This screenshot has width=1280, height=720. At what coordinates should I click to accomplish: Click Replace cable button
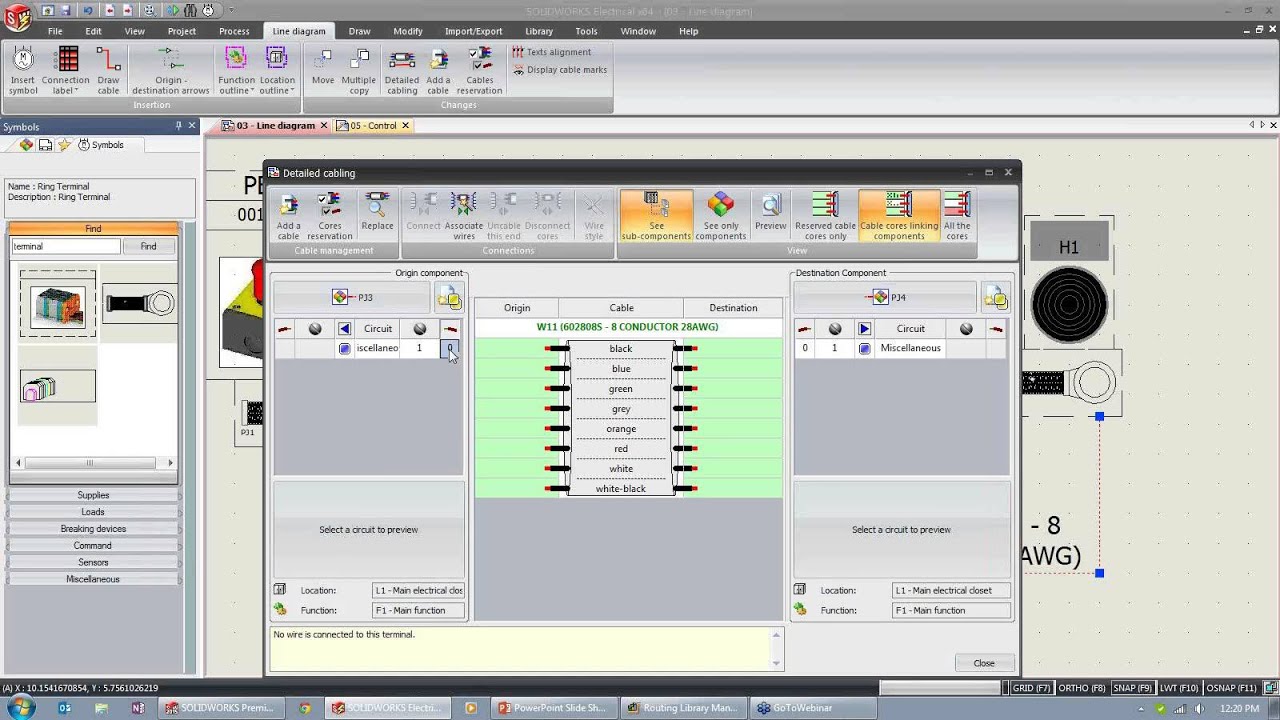[x=377, y=216]
